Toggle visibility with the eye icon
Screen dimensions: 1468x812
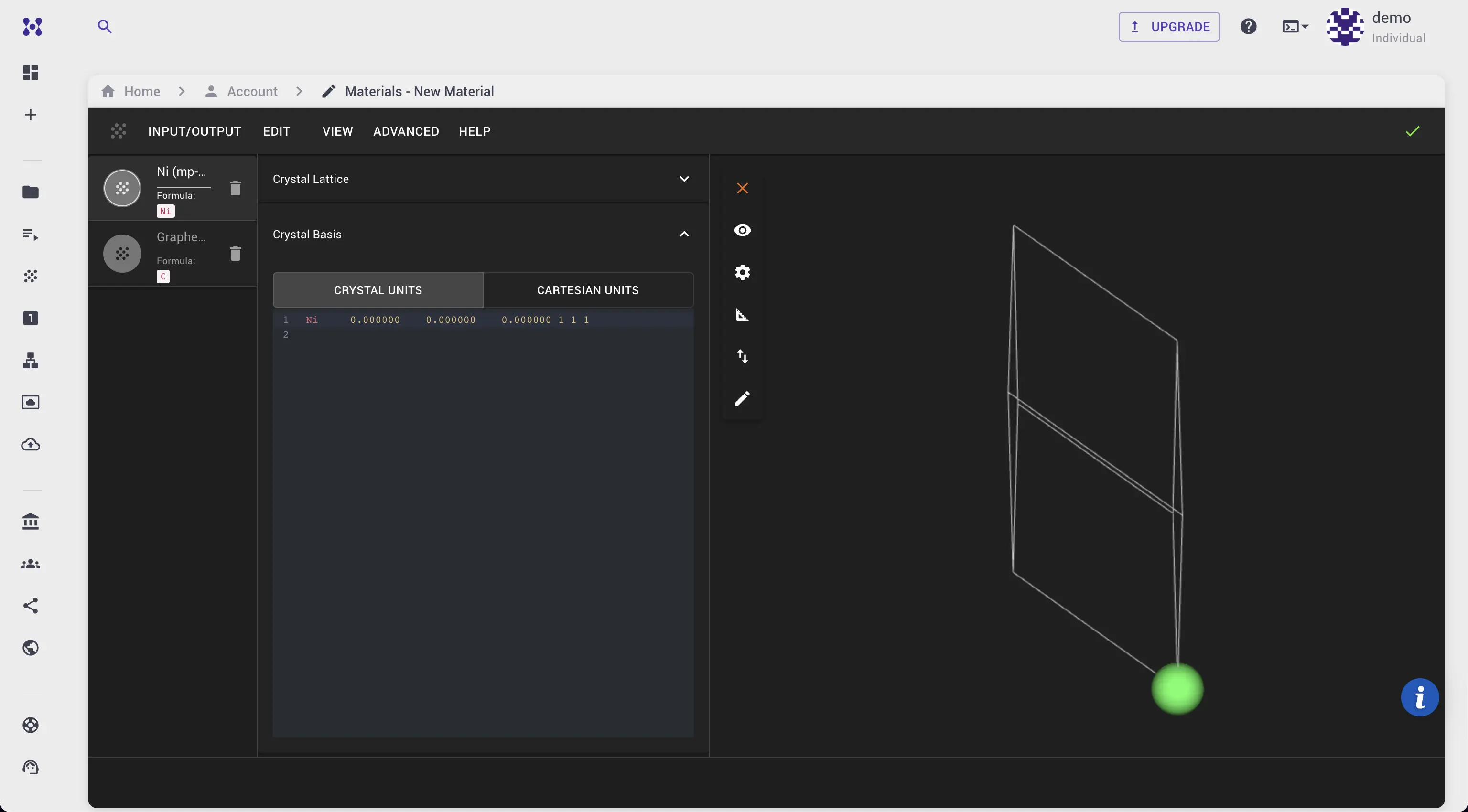point(742,230)
